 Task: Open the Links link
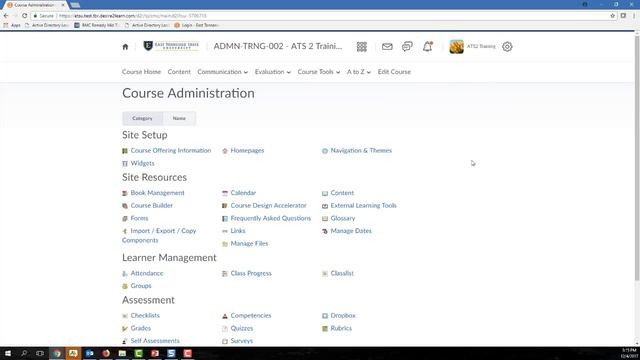click(238, 231)
